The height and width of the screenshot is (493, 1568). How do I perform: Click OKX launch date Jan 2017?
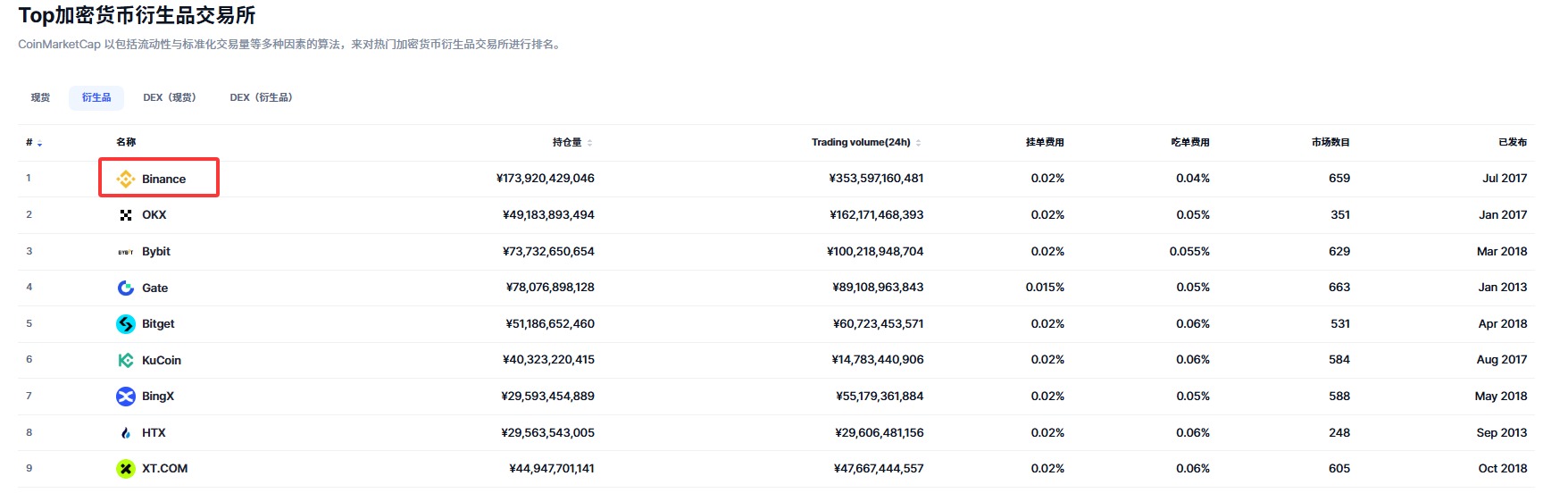pyautogui.click(x=1503, y=215)
